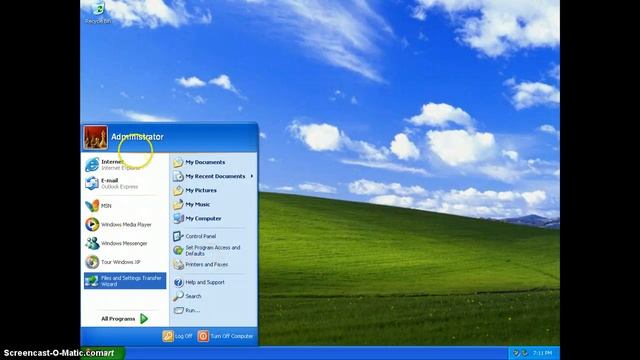The height and width of the screenshot is (360, 640).
Task: Choose the Run... label
Action: (192, 311)
